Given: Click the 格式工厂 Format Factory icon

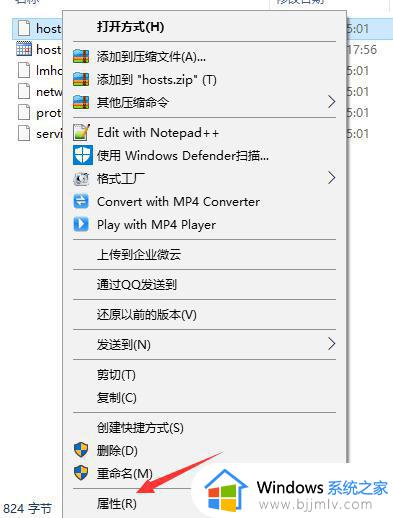Looking at the screenshot, I should click(81, 179).
